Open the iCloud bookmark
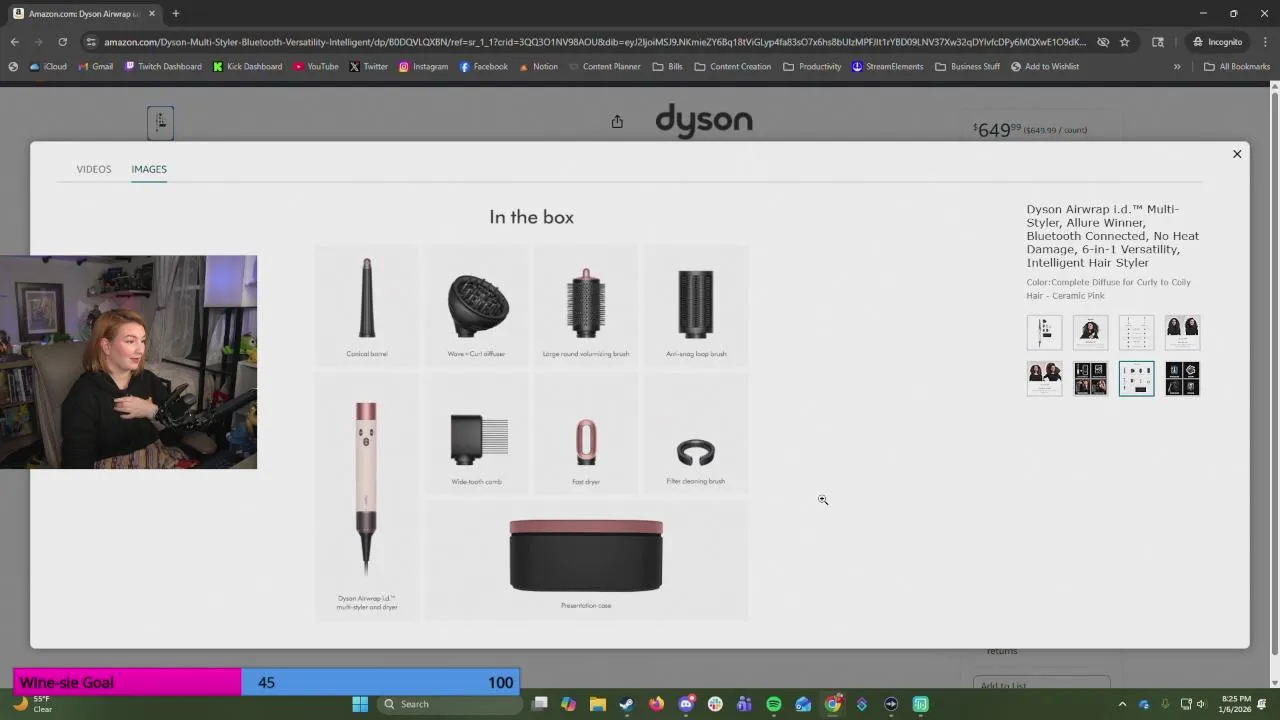The height and width of the screenshot is (720, 1280). coord(48,67)
